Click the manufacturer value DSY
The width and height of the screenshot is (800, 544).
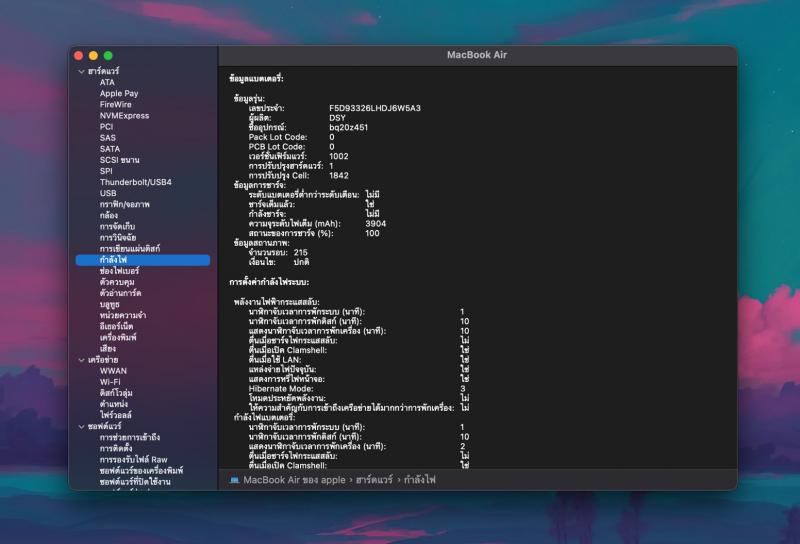click(337, 118)
